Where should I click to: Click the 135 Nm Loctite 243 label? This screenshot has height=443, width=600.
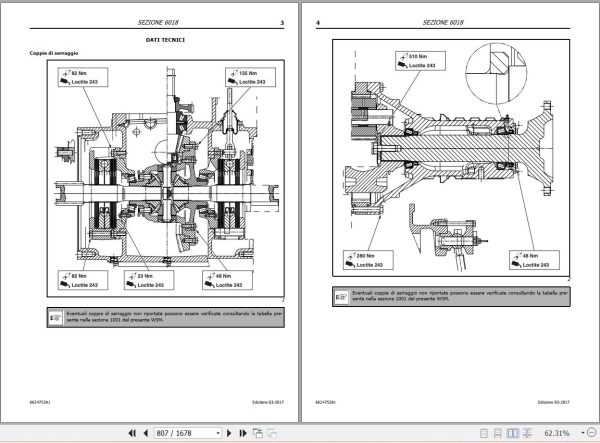point(251,77)
